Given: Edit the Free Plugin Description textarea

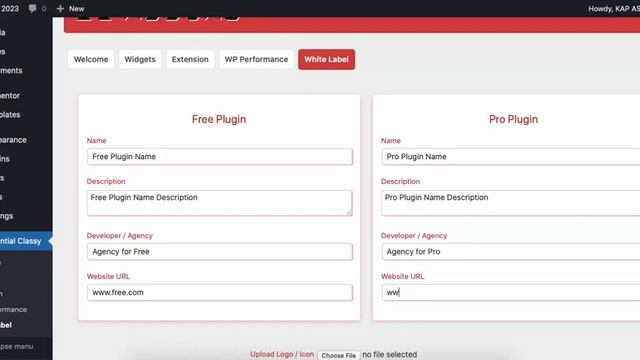Looking at the screenshot, I should 220,203.
